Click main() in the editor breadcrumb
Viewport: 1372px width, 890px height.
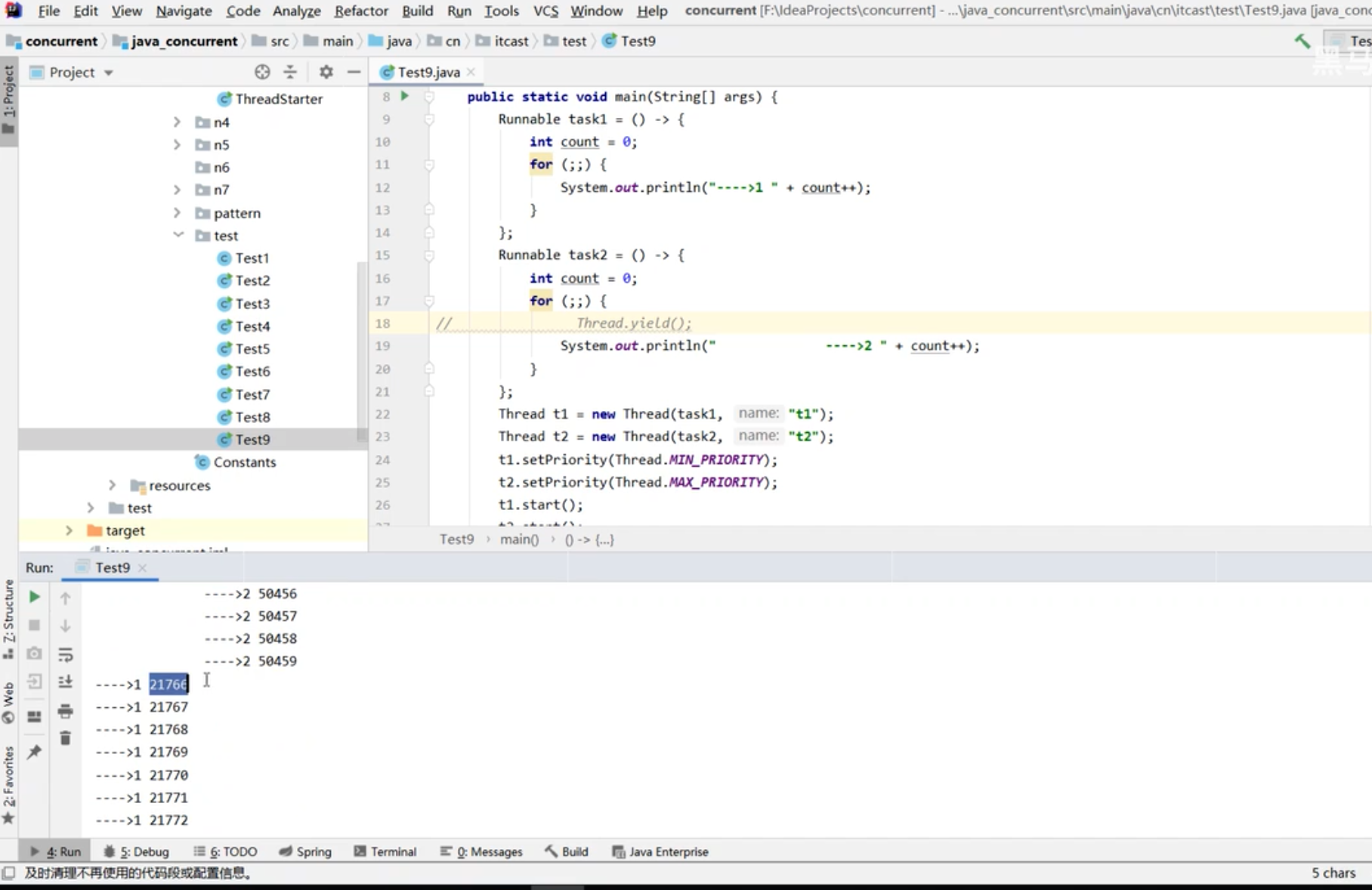(x=519, y=539)
